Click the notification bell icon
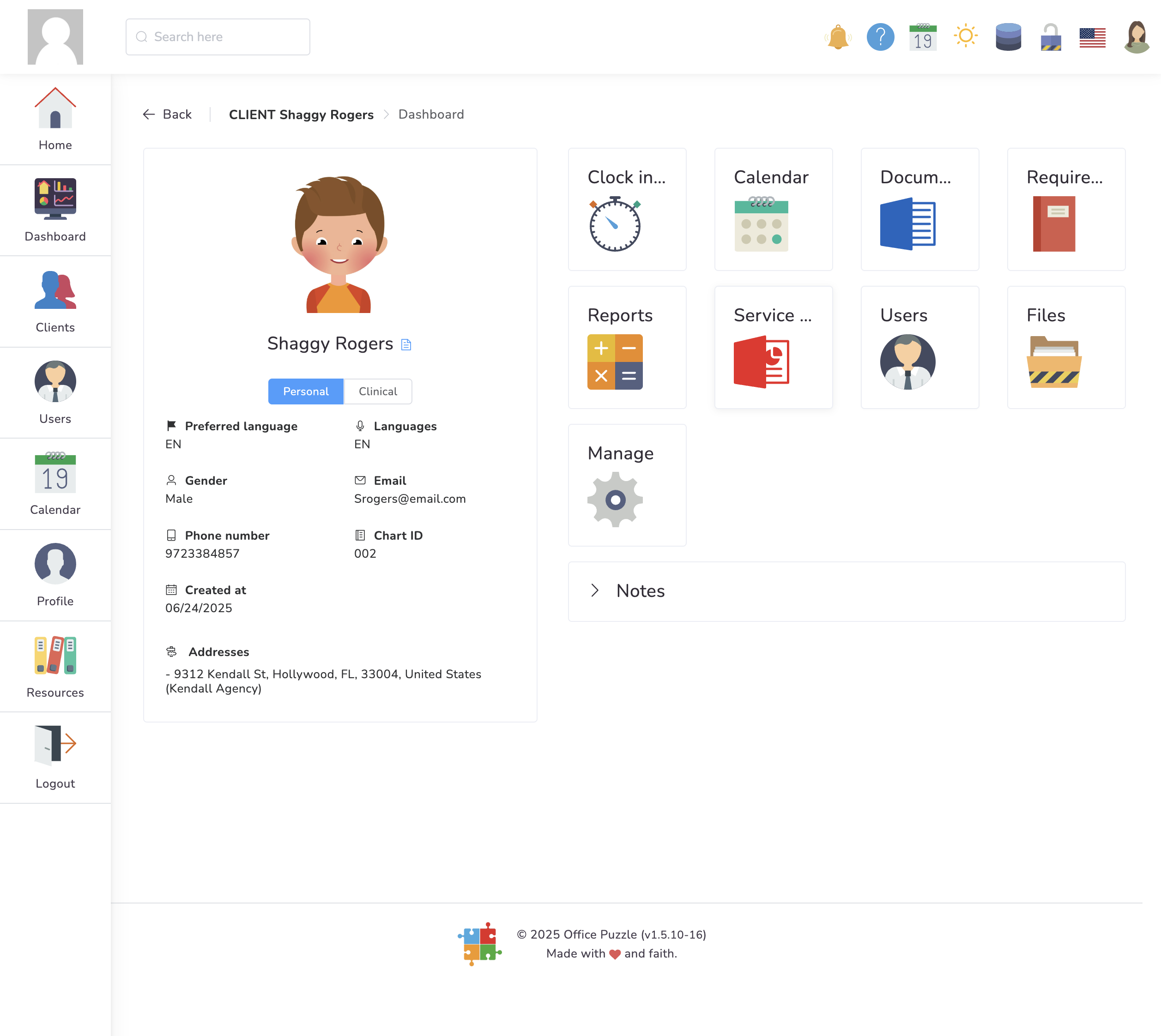Screen dimensions: 1161x1036 838,37
